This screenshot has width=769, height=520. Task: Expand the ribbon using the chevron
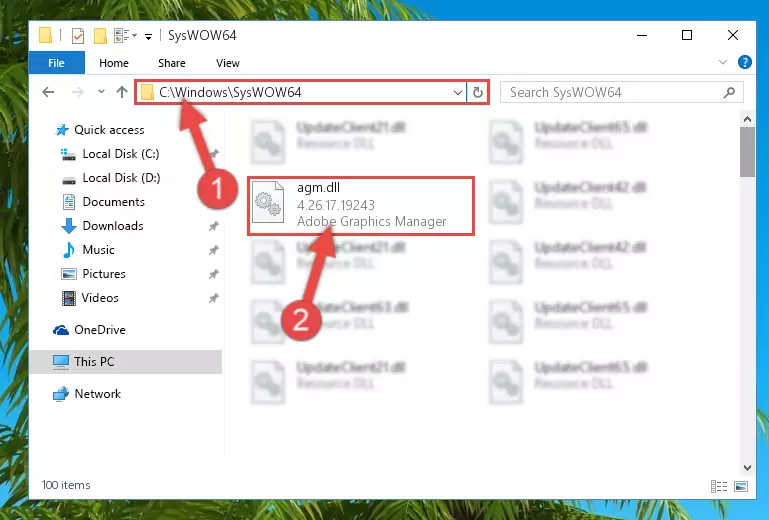[722, 62]
